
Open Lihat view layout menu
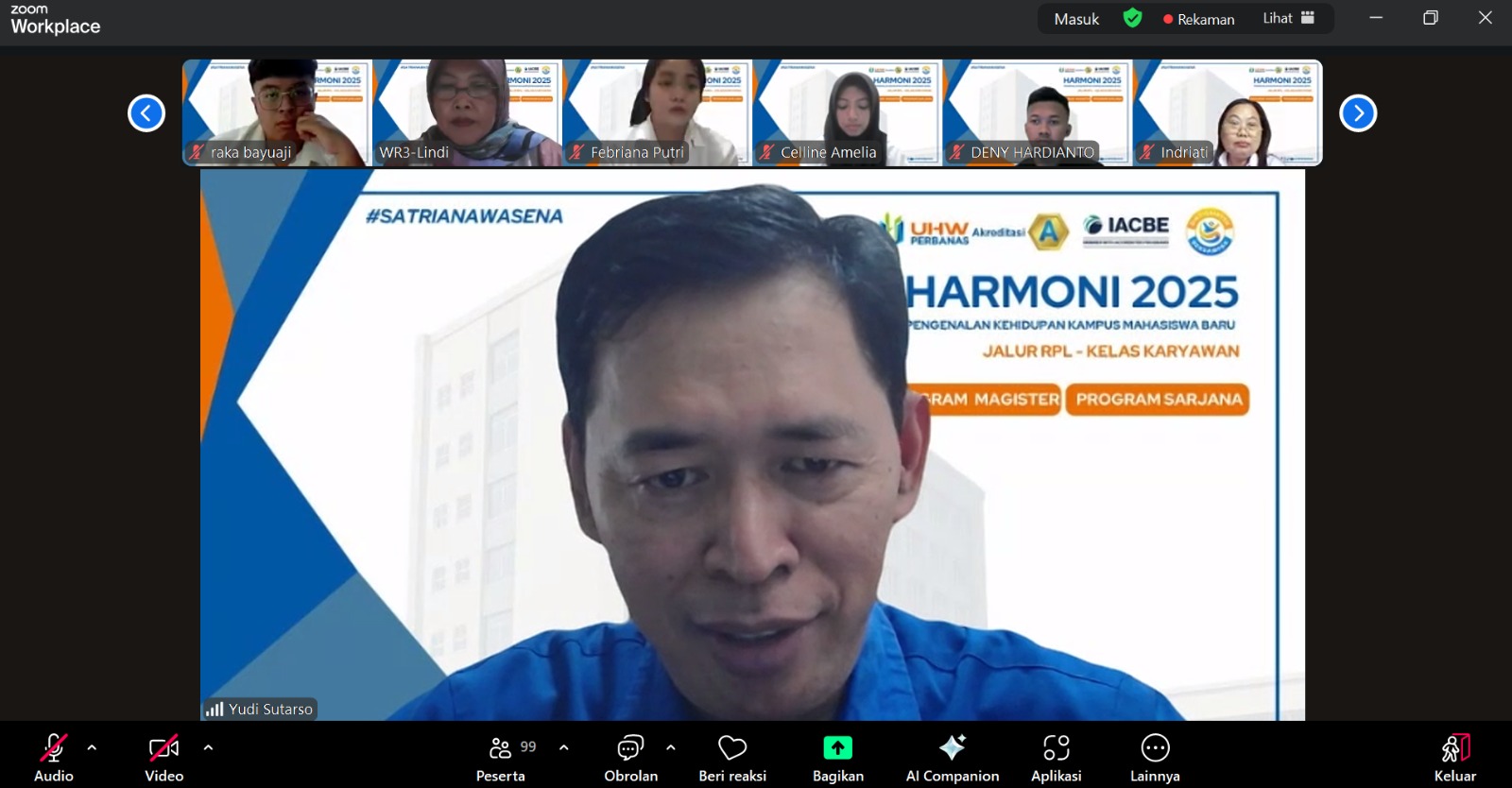click(1289, 18)
